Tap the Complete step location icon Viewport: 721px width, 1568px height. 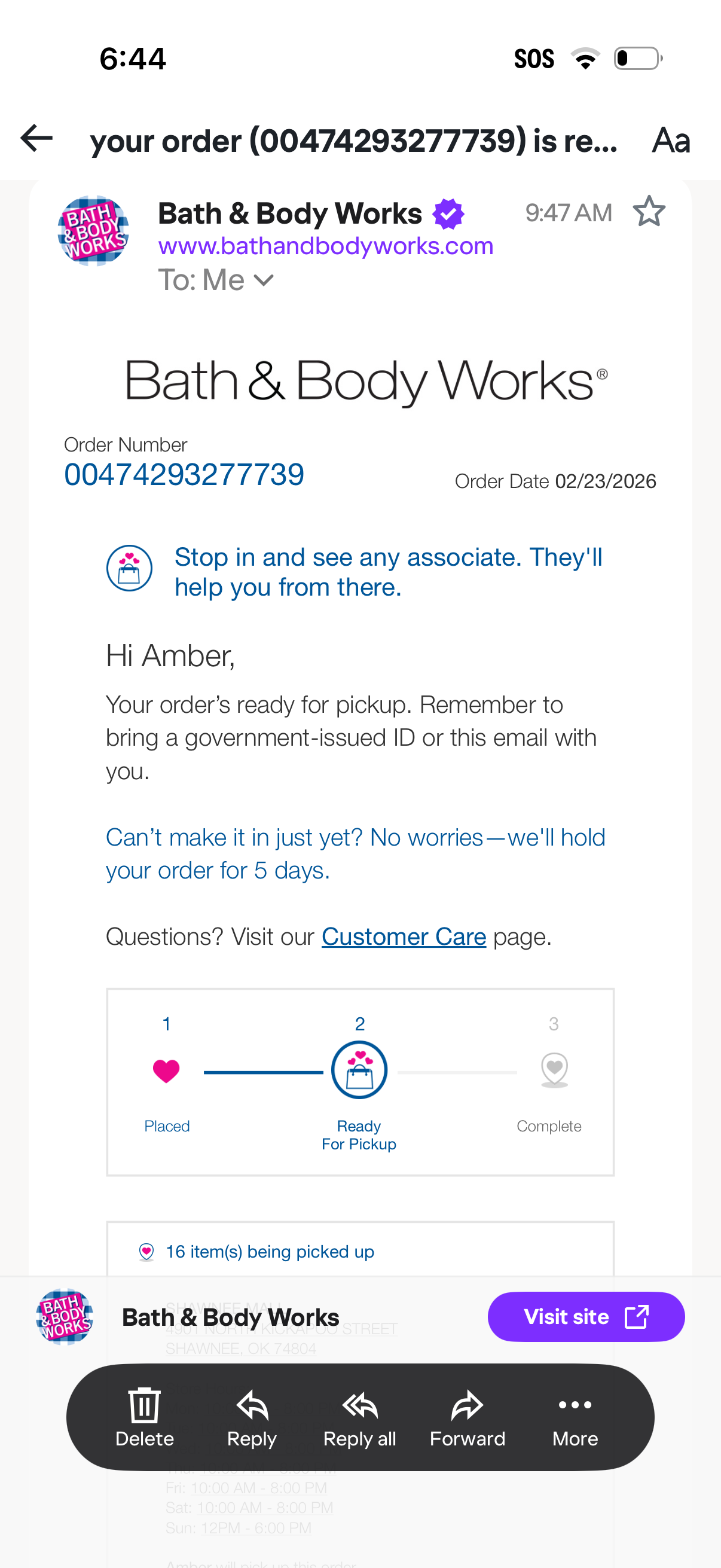pyautogui.click(x=554, y=1070)
